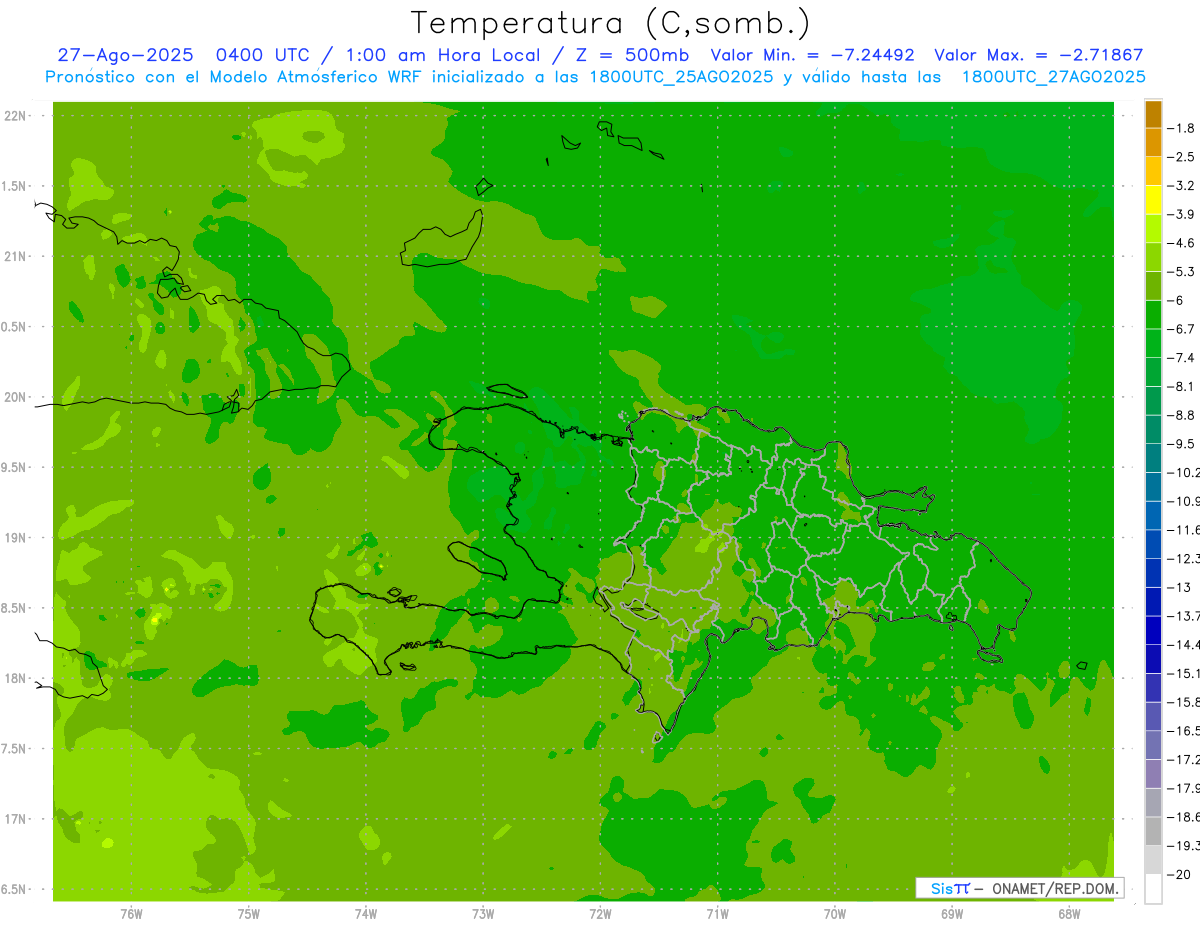
Task: Click the 71W longitude axis label
Action: pyautogui.click(x=717, y=914)
